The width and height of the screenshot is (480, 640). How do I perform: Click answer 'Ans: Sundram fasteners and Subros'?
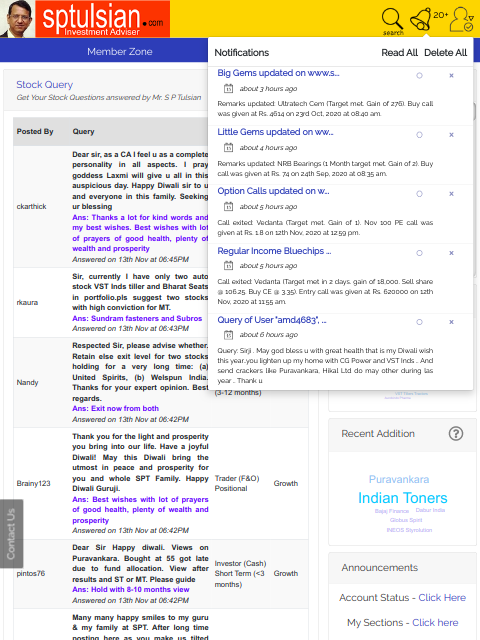(x=137, y=318)
